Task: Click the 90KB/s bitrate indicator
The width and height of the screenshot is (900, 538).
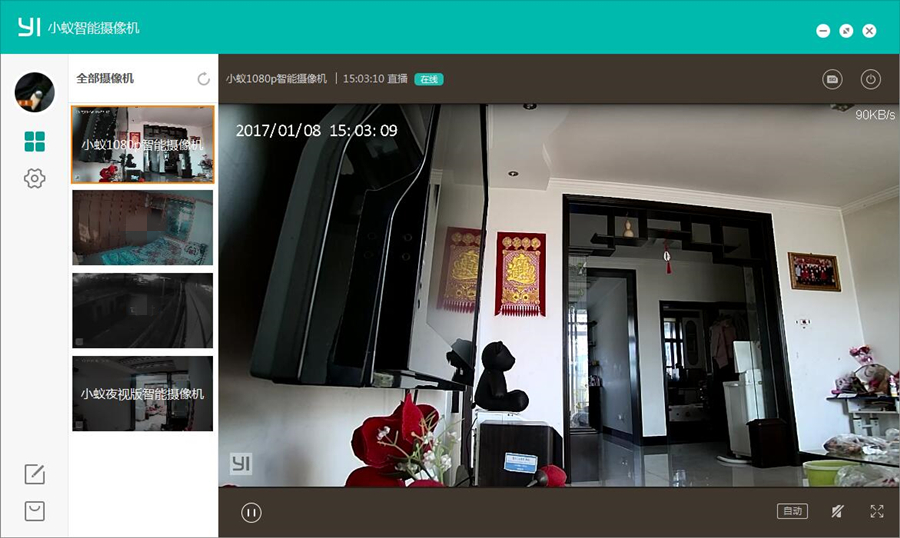Action: click(875, 115)
